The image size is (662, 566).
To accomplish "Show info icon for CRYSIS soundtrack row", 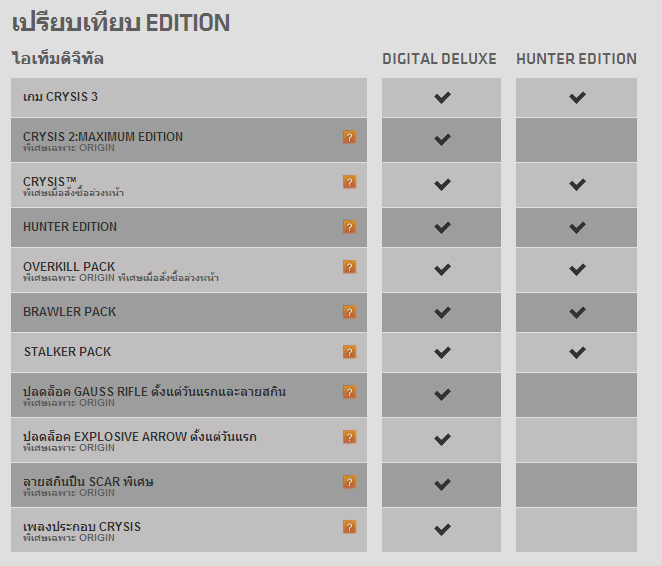I will click(x=349, y=527).
